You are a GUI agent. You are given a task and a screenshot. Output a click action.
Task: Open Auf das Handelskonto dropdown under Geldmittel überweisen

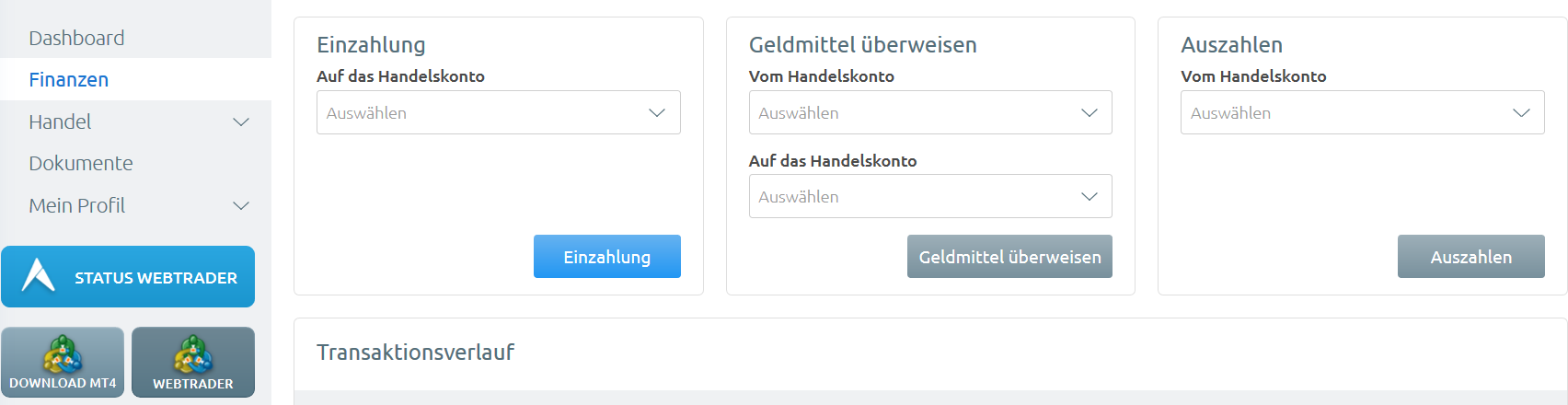[x=930, y=196]
